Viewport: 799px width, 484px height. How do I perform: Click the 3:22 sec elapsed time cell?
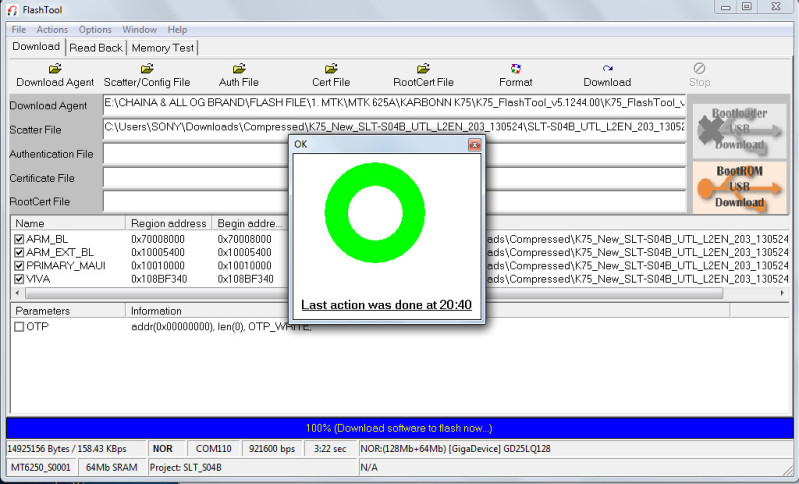330,449
